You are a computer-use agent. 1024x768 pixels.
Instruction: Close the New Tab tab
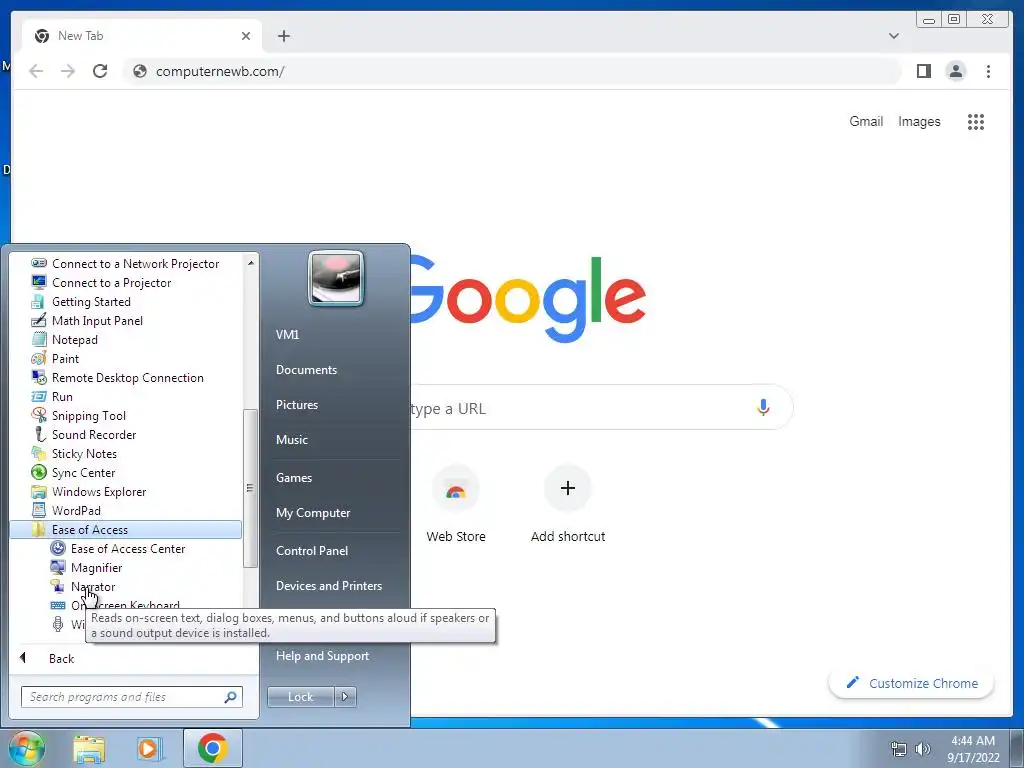click(x=246, y=36)
